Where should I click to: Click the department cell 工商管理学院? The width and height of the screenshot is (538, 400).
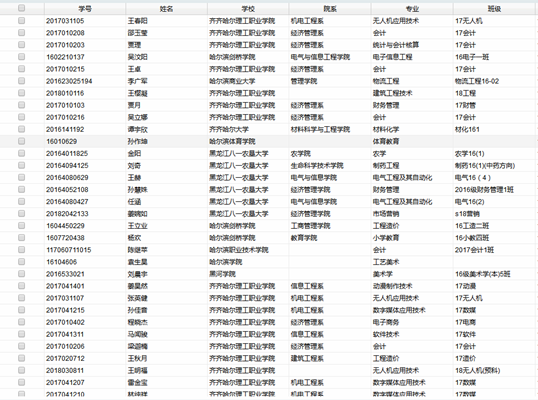(x=311, y=226)
